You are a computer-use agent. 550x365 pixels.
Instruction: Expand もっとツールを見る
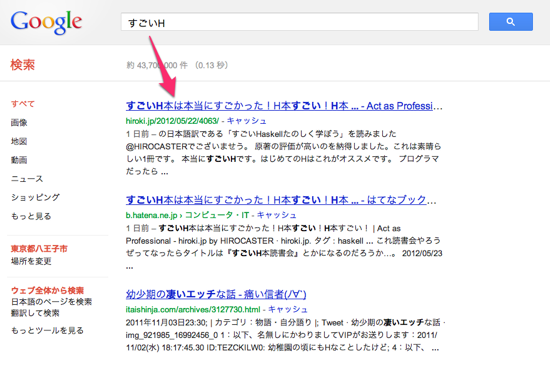point(47,330)
